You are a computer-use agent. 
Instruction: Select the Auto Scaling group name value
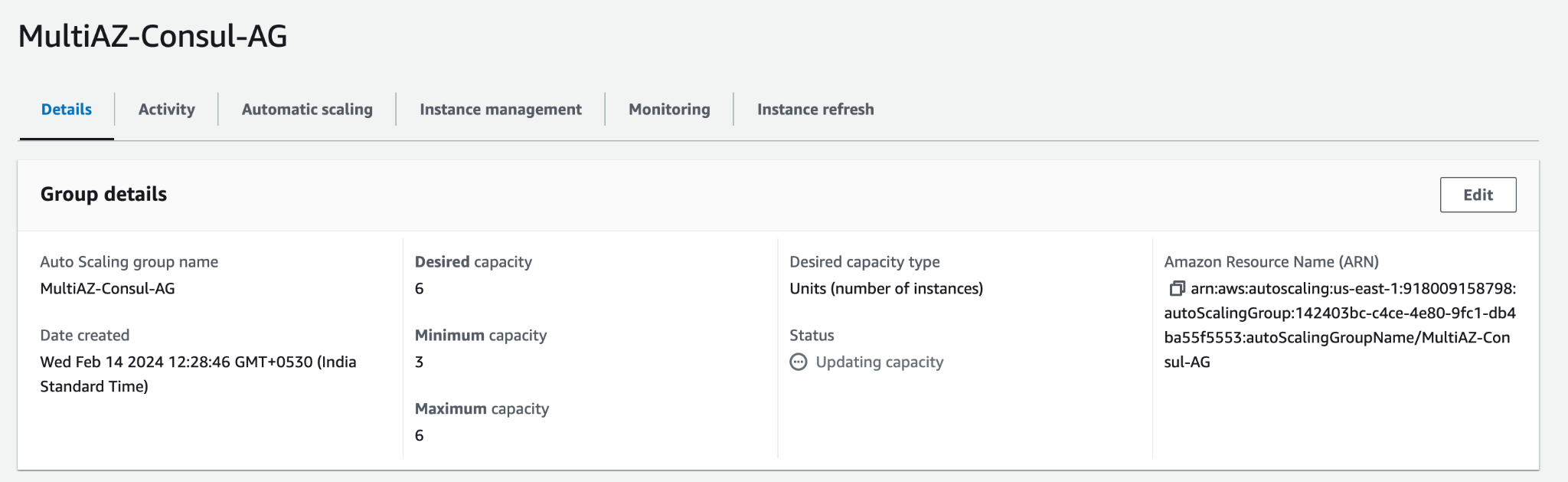[x=107, y=289]
